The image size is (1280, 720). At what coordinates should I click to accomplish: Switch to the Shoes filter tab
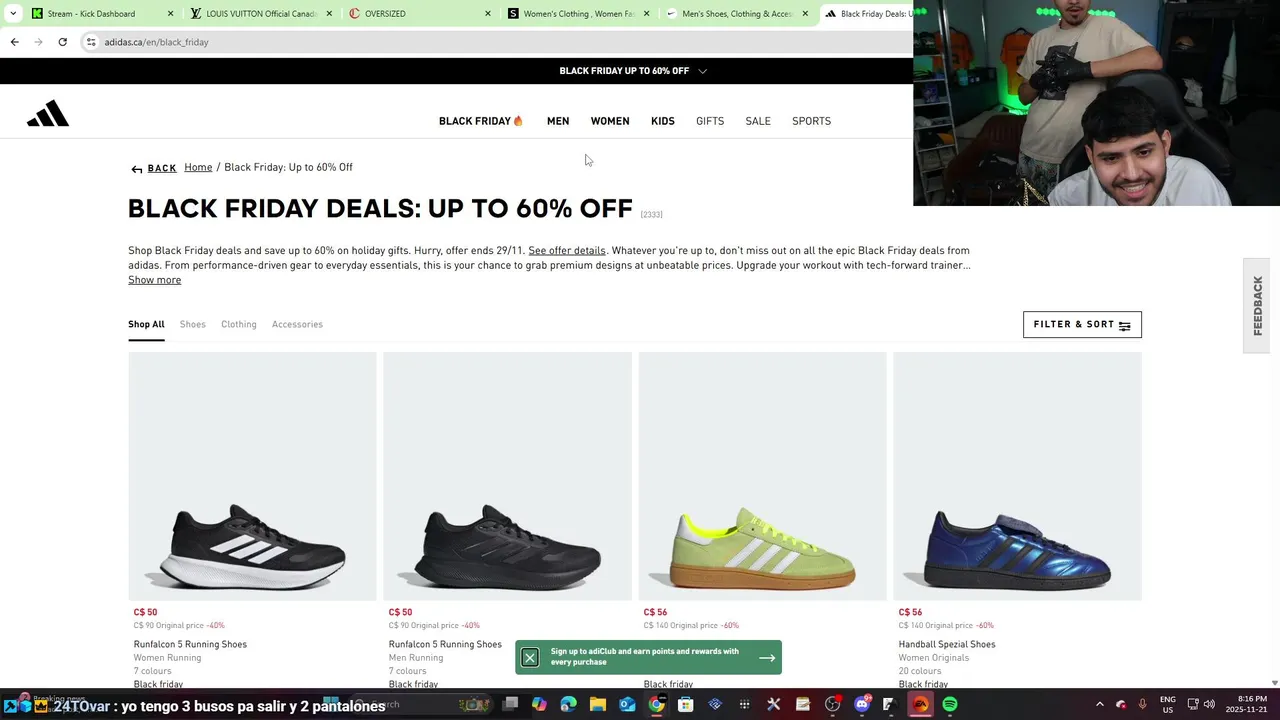pyautogui.click(x=193, y=324)
